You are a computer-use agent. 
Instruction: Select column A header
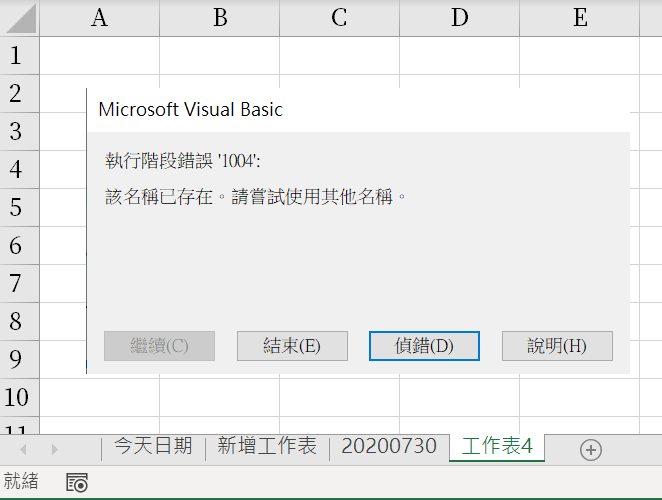[x=100, y=18]
